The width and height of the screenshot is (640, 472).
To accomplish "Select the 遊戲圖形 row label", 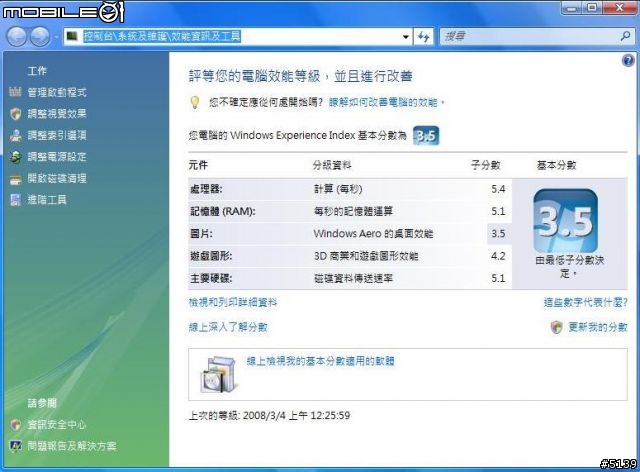I will (211, 256).
